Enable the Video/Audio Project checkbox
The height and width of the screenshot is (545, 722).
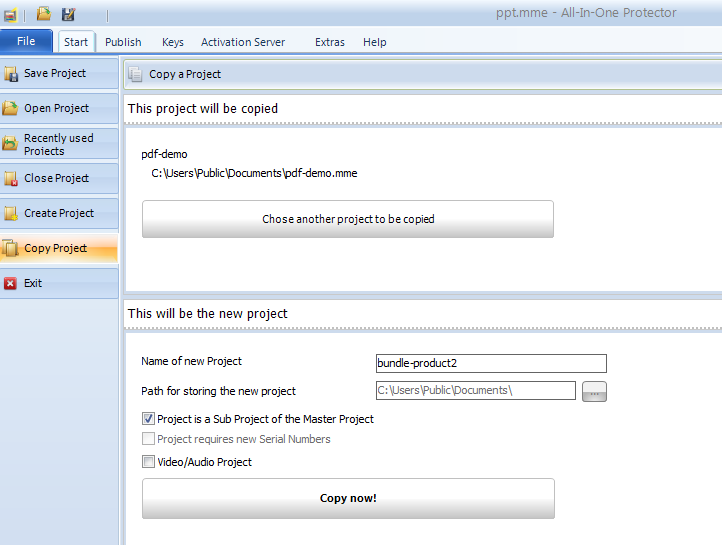pos(149,462)
